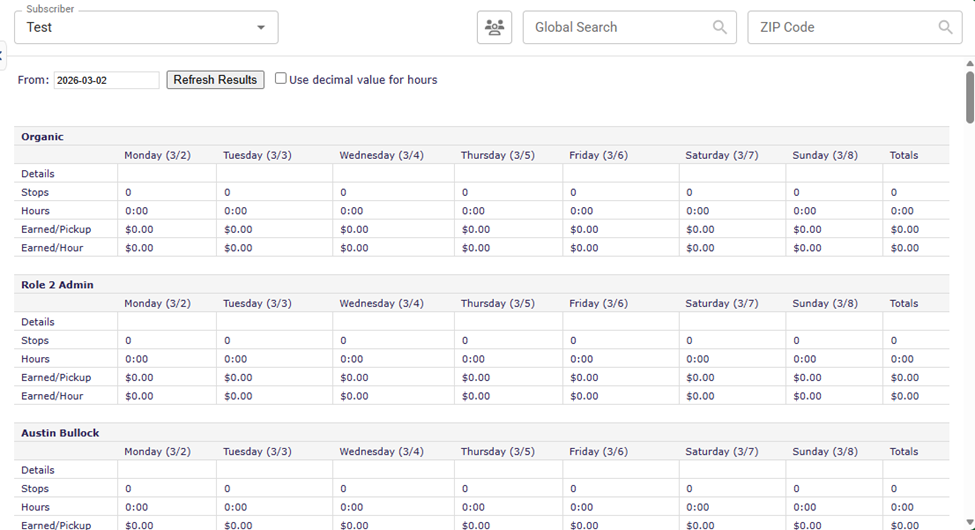Click Organic's Monday (3/2) column header

[157, 155]
